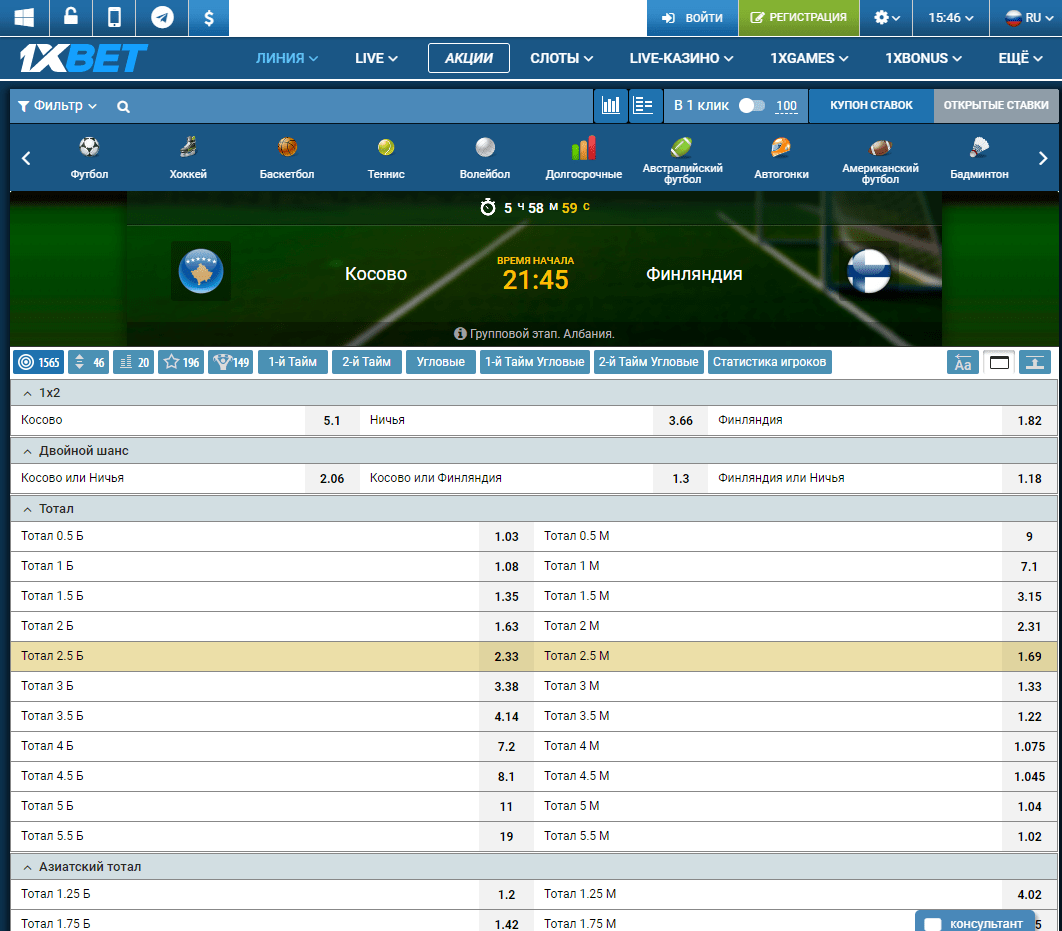Click the search magnifier icon
The width and height of the screenshot is (1062, 931).
[x=123, y=106]
